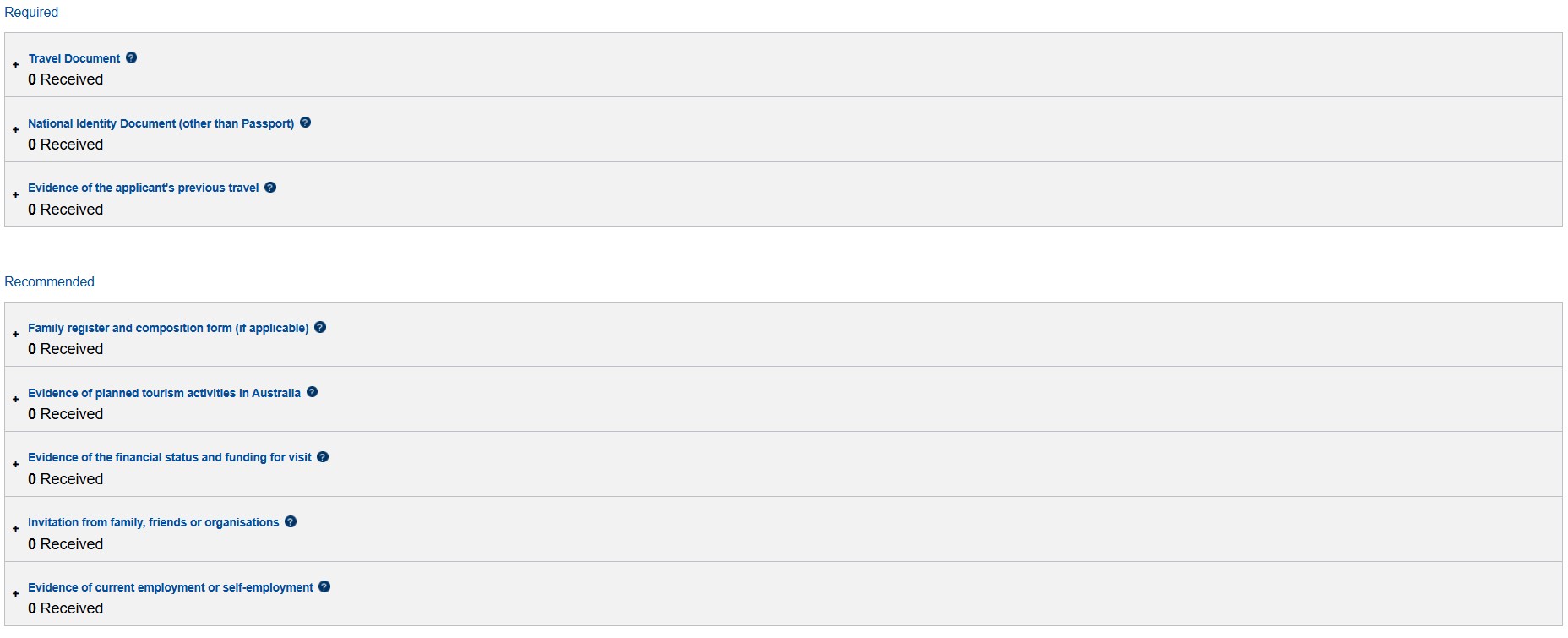The width and height of the screenshot is (1568, 638).
Task: Expand the Travel Document section
Action: tap(15, 65)
